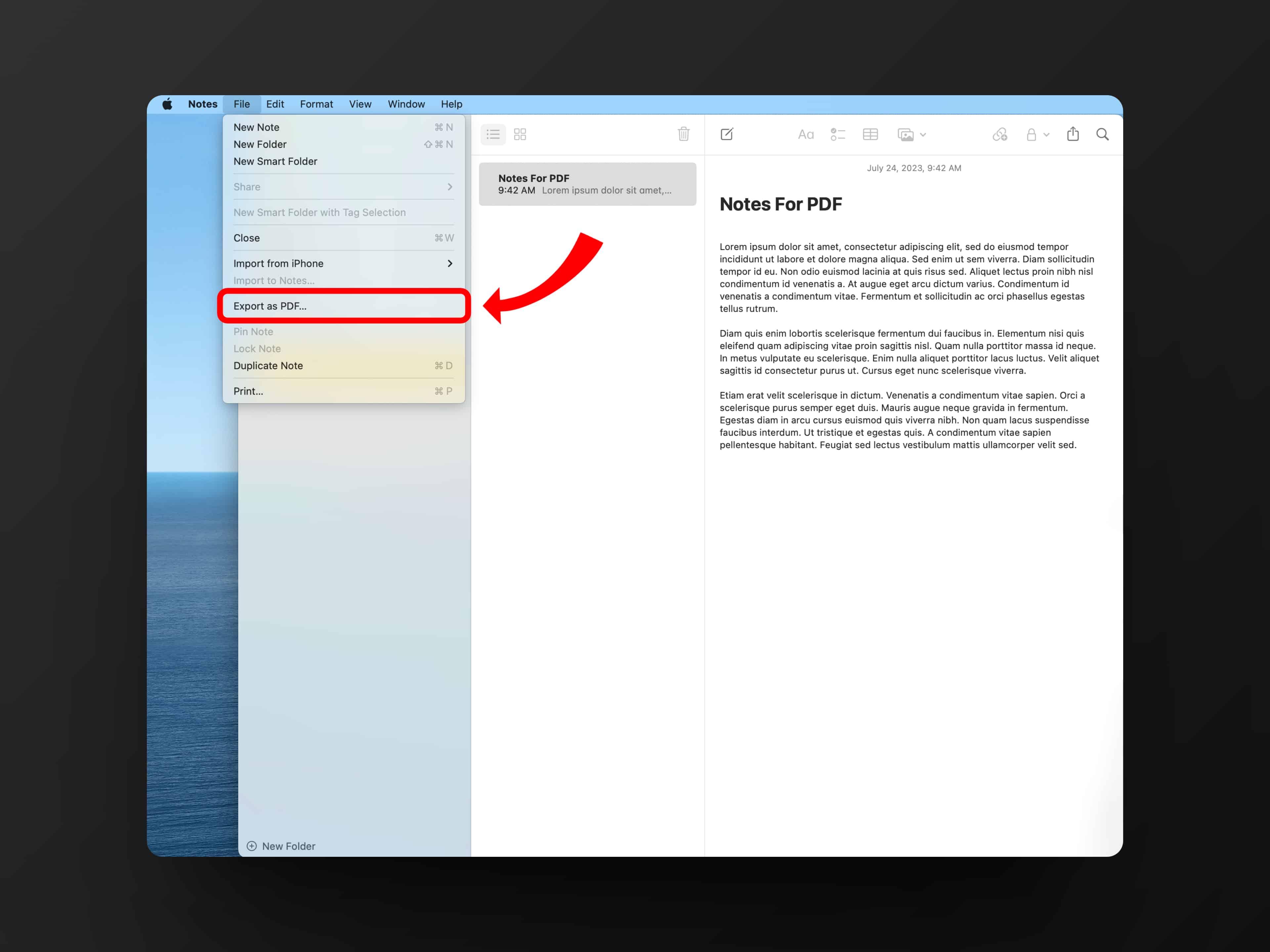Screen dimensions: 1270x952
Task: Share the note via the share icon
Action: [x=1073, y=134]
